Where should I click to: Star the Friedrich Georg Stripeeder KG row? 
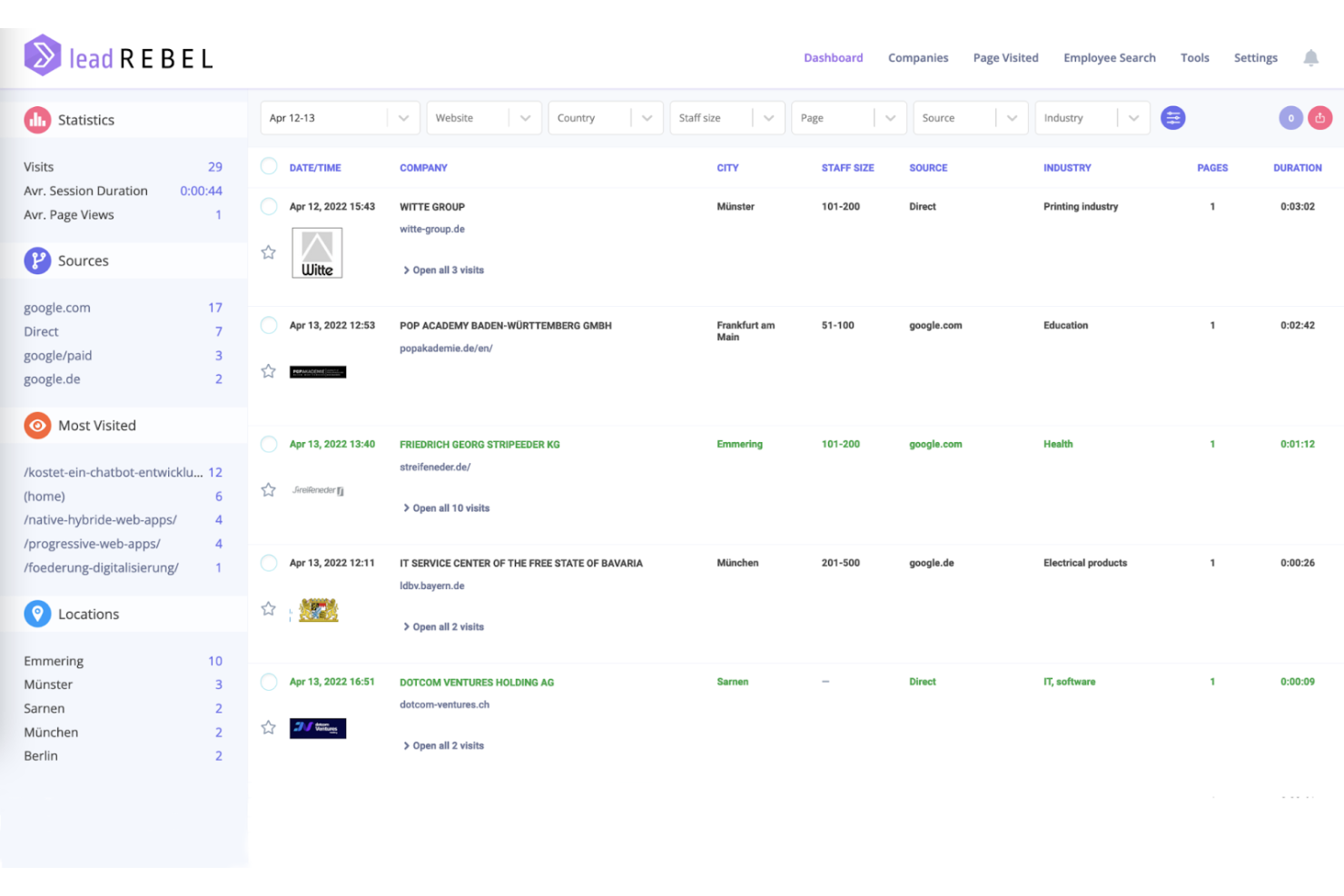pyautogui.click(x=269, y=490)
